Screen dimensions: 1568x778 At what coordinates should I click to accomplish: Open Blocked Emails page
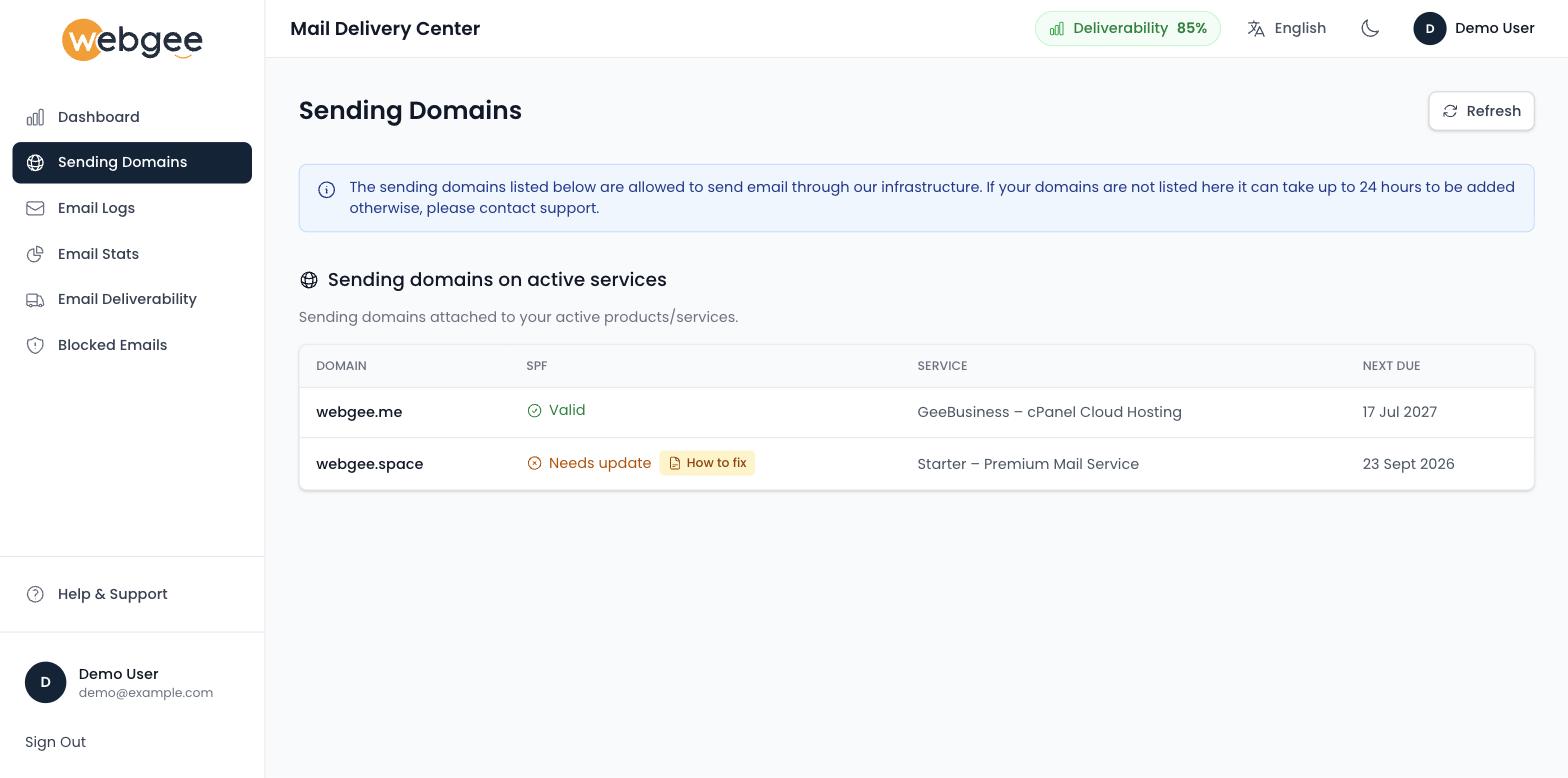132,345
